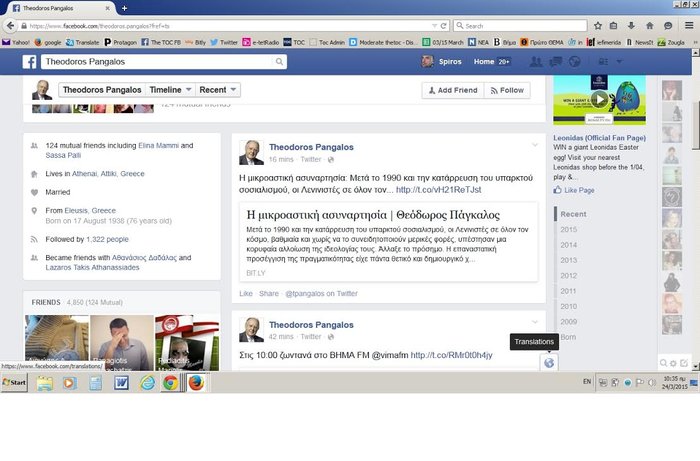Open Firefox downloads arrow icon
The width and height of the screenshot is (700, 461).
tap(631, 26)
